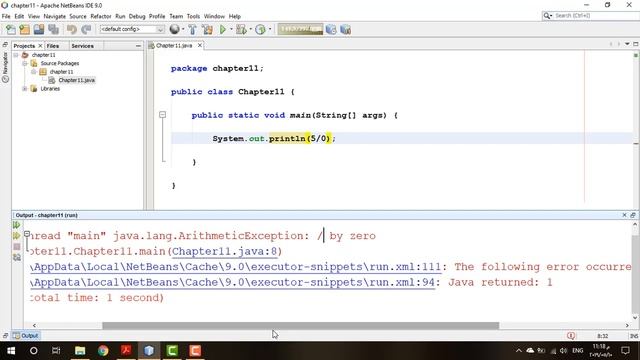Click the red notification icon in status bar

tap(571, 336)
